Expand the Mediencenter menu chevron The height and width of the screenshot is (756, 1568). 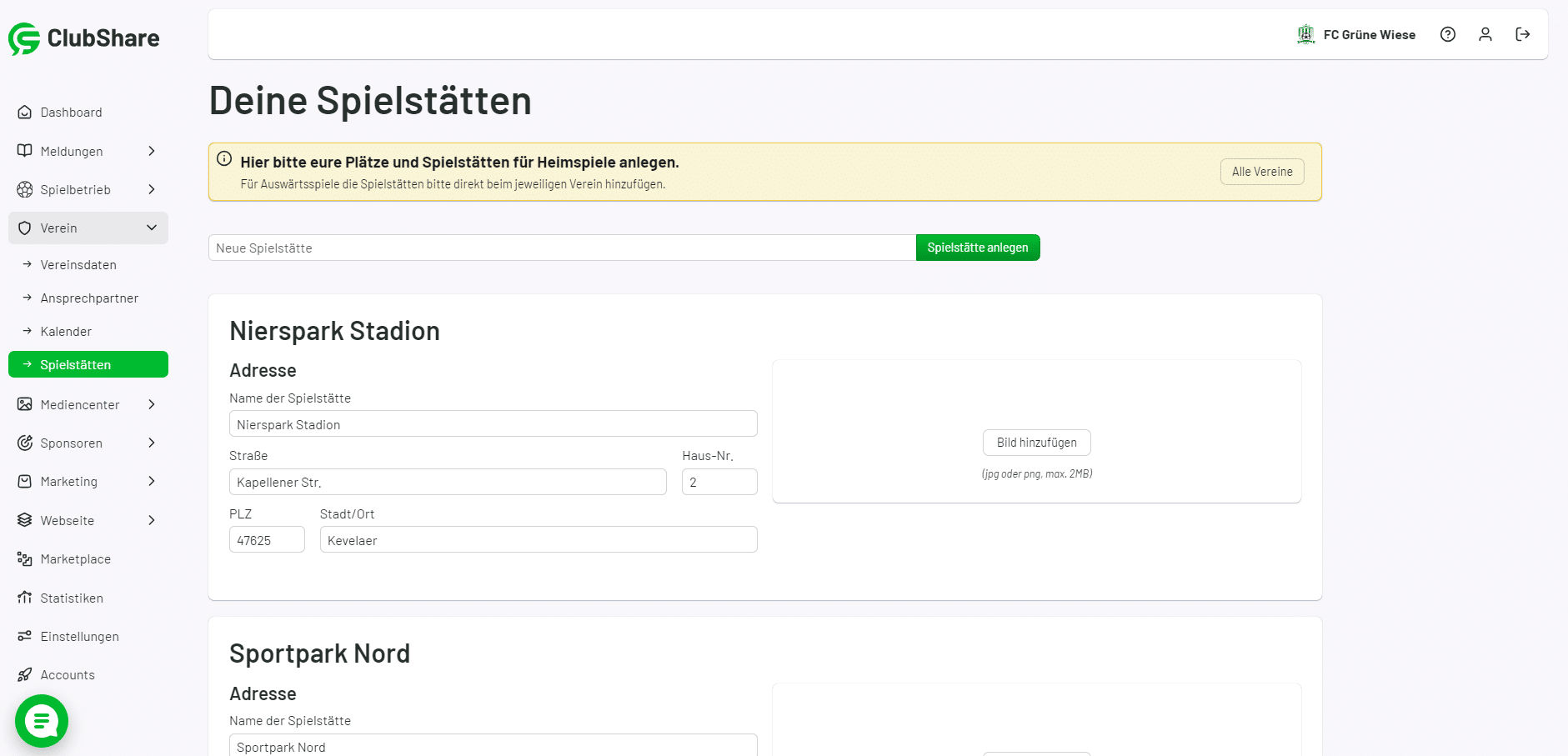pos(152,404)
